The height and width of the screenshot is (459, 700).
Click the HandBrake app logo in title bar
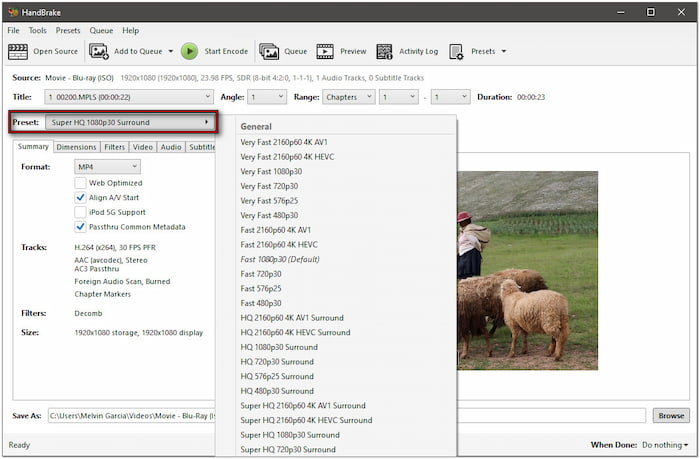[x=13, y=12]
